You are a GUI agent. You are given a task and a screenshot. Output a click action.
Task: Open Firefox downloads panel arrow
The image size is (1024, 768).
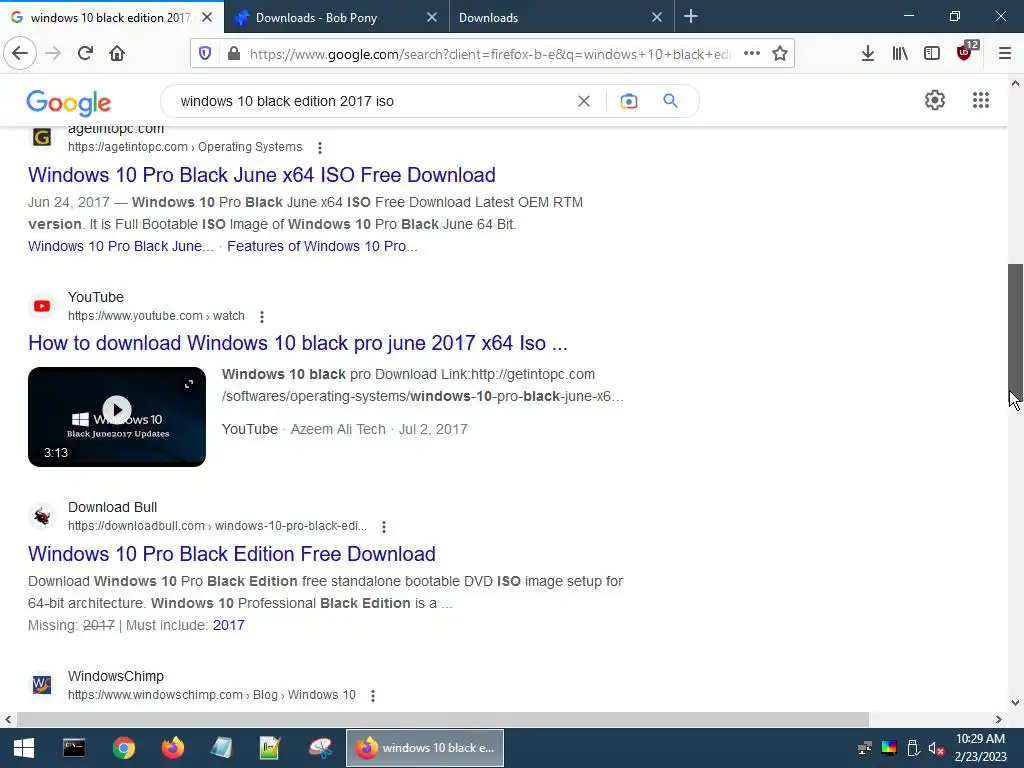click(868, 54)
